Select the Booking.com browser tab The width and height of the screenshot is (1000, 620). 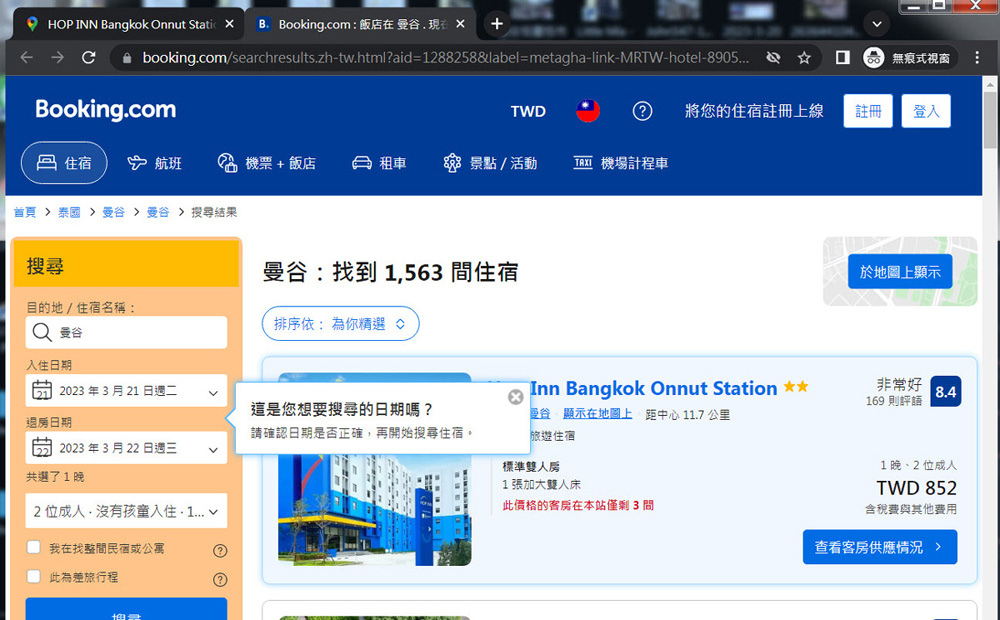coord(360,24)
